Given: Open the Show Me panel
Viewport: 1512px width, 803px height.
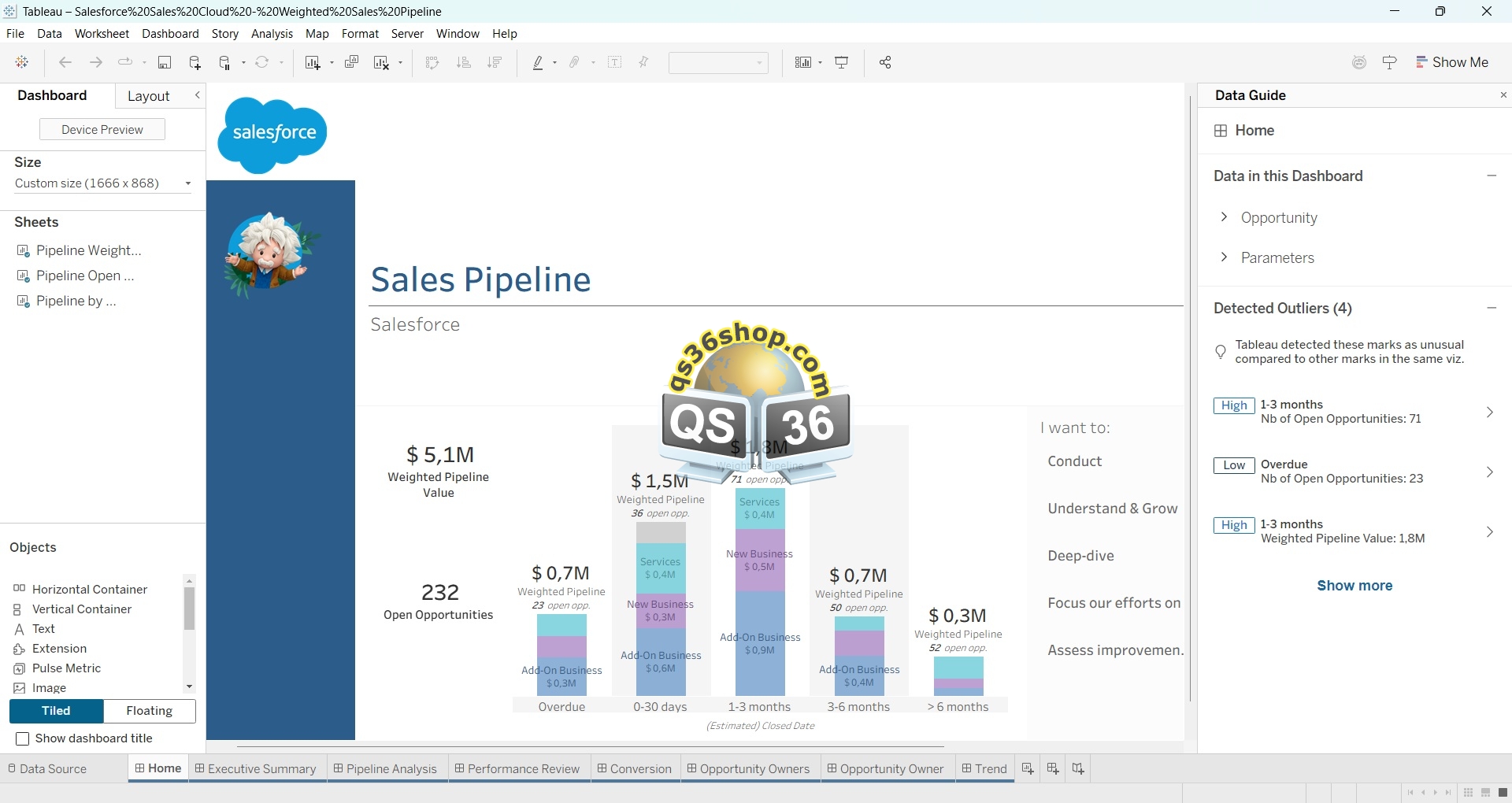Looking at the screenshot, I should click(1452, 63).
